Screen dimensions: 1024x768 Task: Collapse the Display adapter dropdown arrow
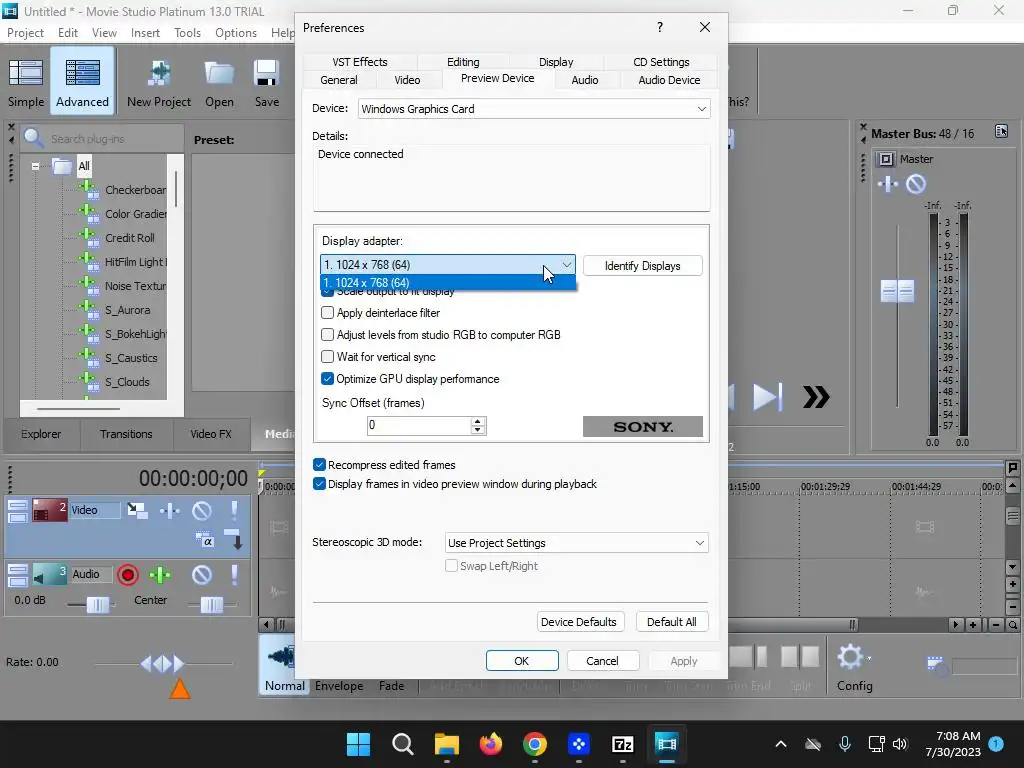tap(567, 264)
